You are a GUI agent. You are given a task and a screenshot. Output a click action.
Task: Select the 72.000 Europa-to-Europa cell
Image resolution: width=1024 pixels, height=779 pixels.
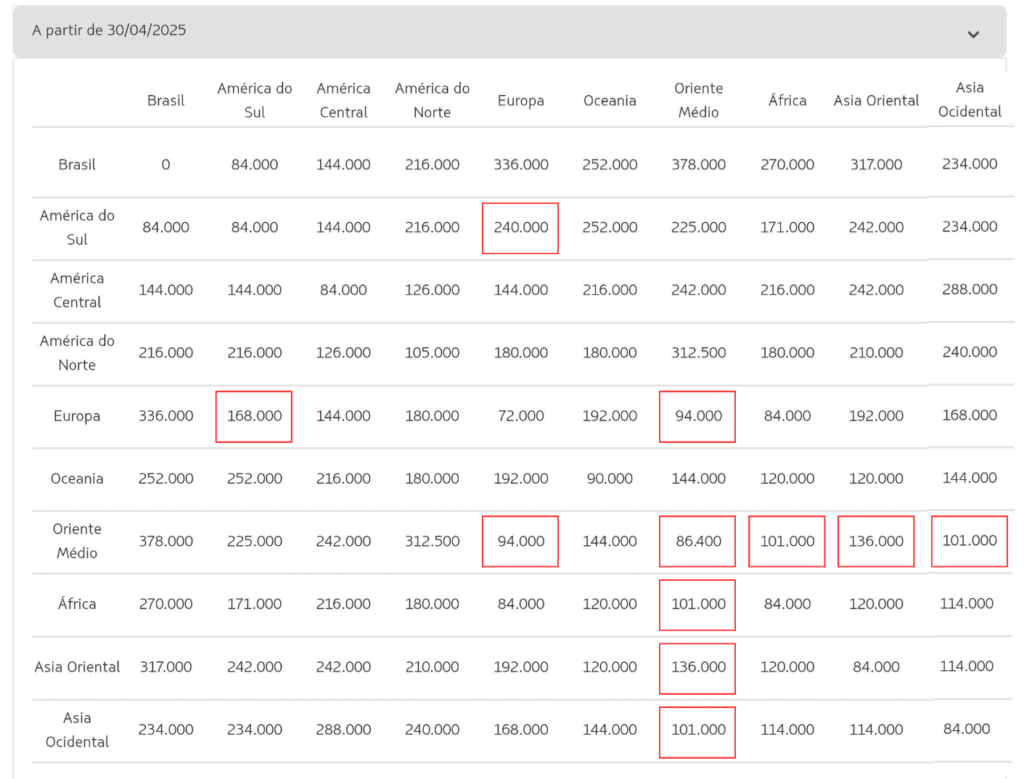[x=520, y=416]
